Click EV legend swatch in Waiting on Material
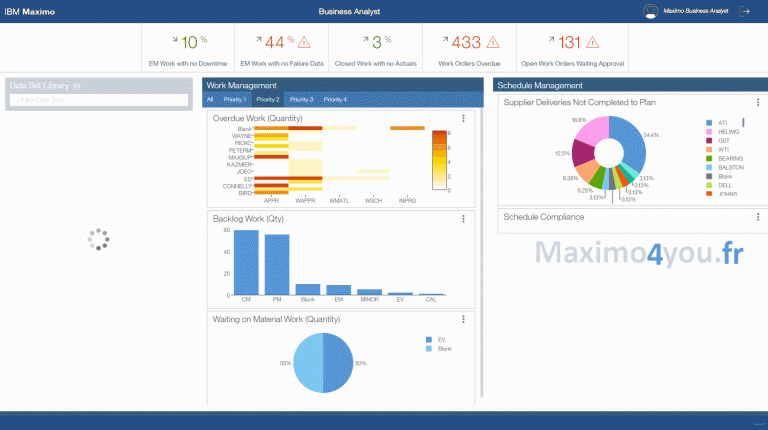The image size is (768, 430). click(x=429, y=340)
